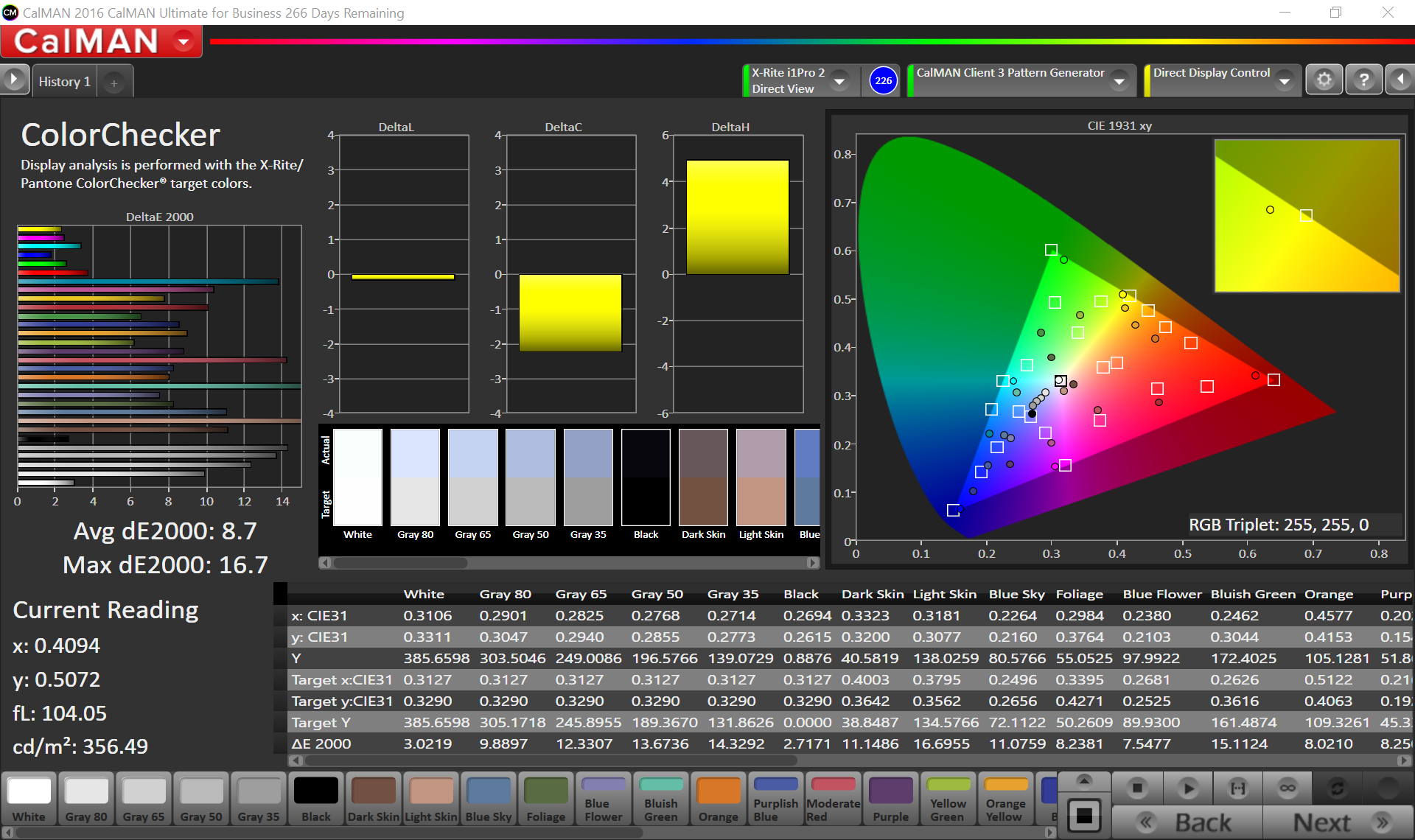This screenshot has height=840, width=1415.
Task: Select the History 1 tab
Action: pyautogui.click(x=65, y=82)
